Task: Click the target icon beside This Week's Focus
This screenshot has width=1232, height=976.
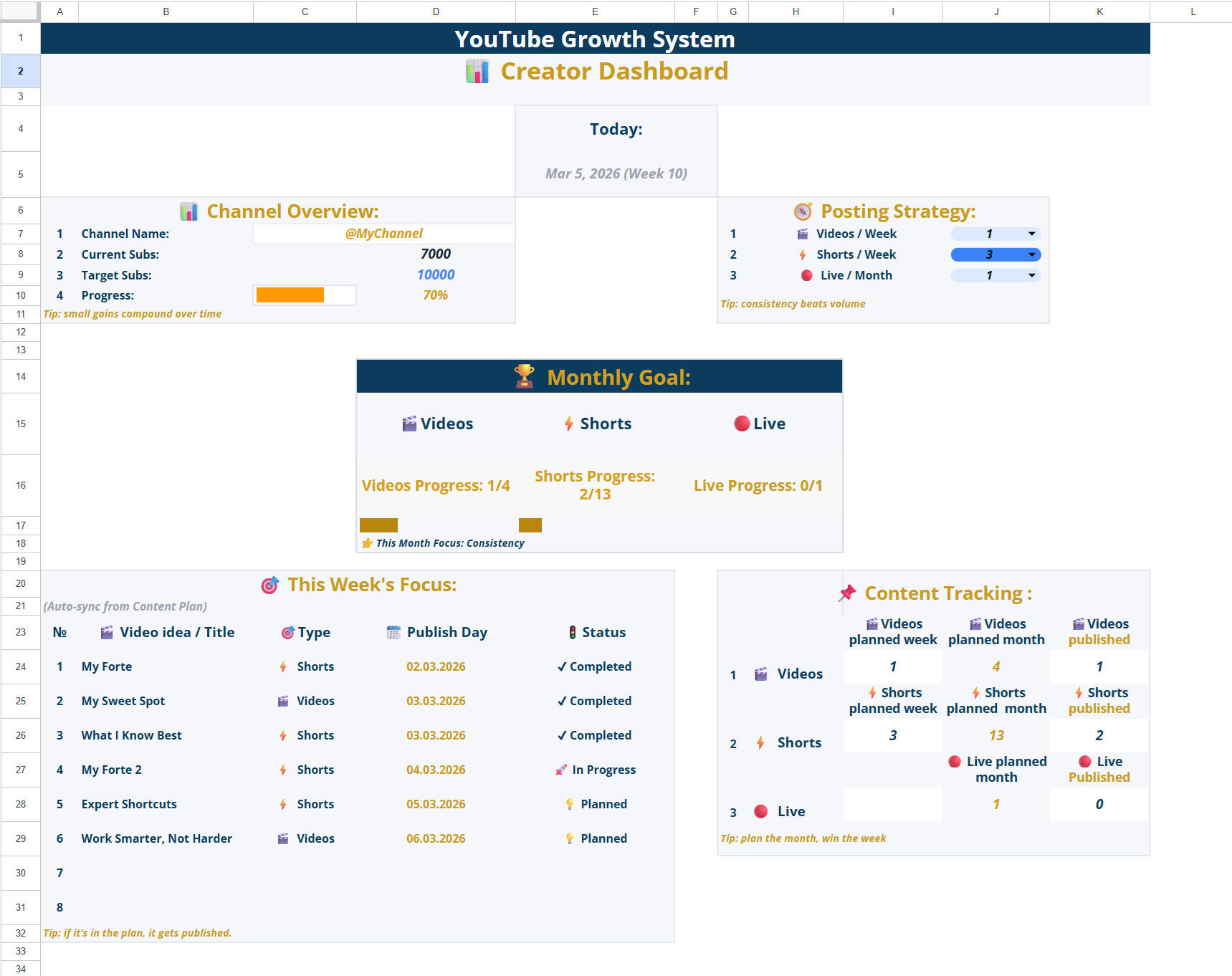Action: tap(269, 585)
